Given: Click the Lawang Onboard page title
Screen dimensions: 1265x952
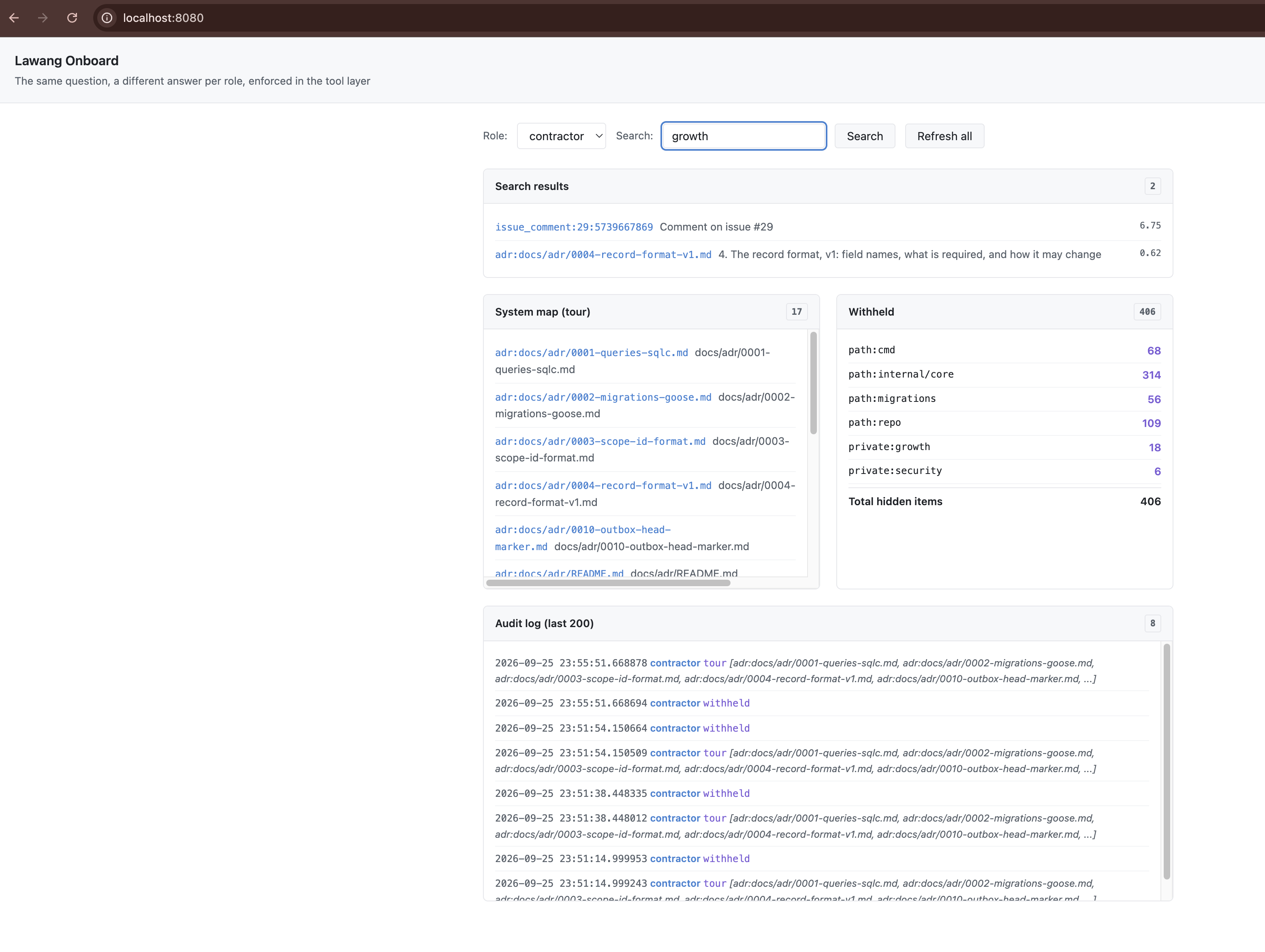Looking at the screenshot, I should (67, 61).
